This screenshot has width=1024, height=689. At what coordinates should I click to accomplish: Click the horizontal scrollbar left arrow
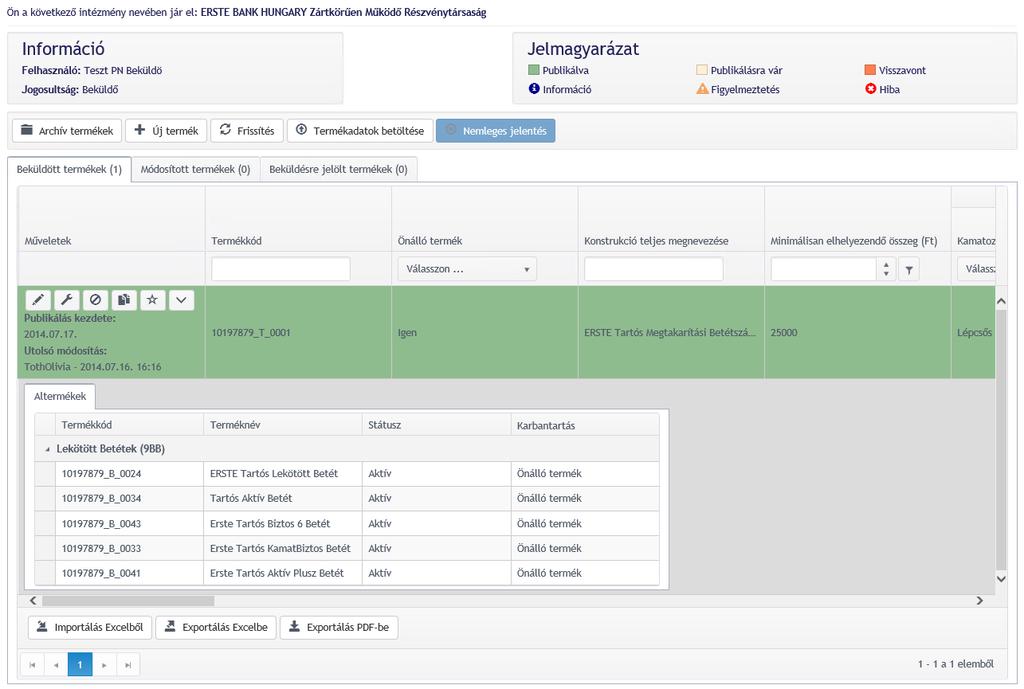coord(33,601)
